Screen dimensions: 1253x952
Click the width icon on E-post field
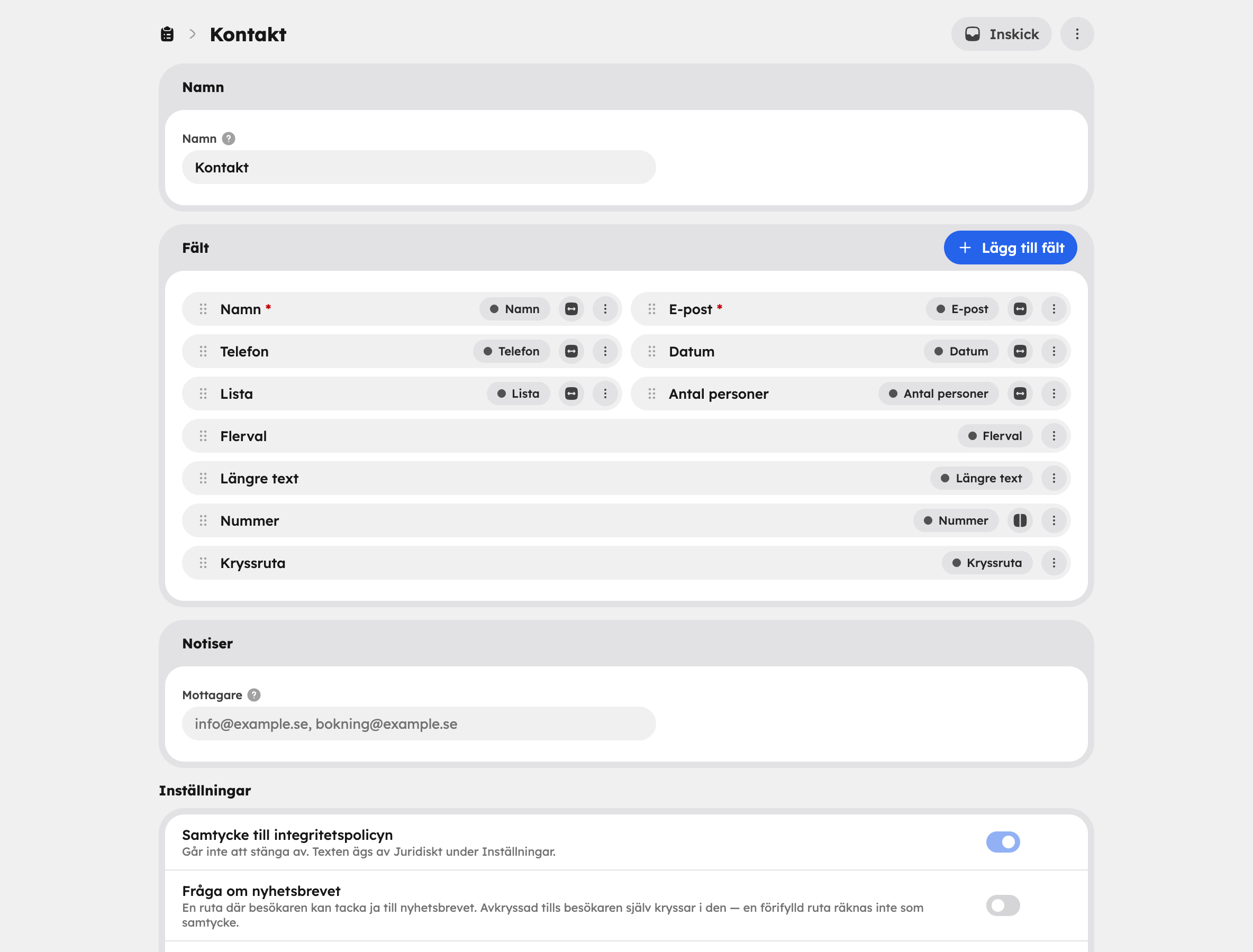(1020, 309)
